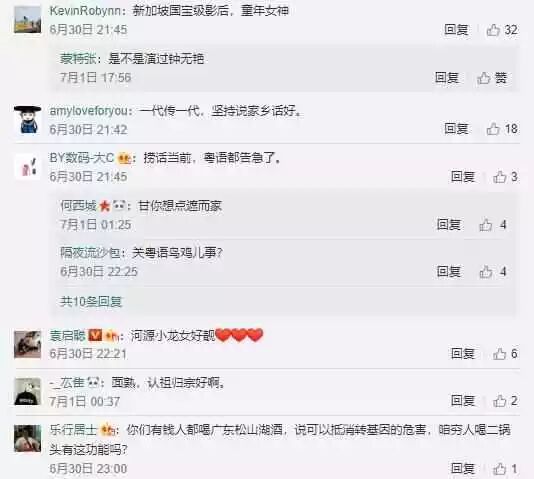Screen dimensions: 534x479
Task: Like amyloveforyou's comment with 18 likes
Action: coord(493,129)
